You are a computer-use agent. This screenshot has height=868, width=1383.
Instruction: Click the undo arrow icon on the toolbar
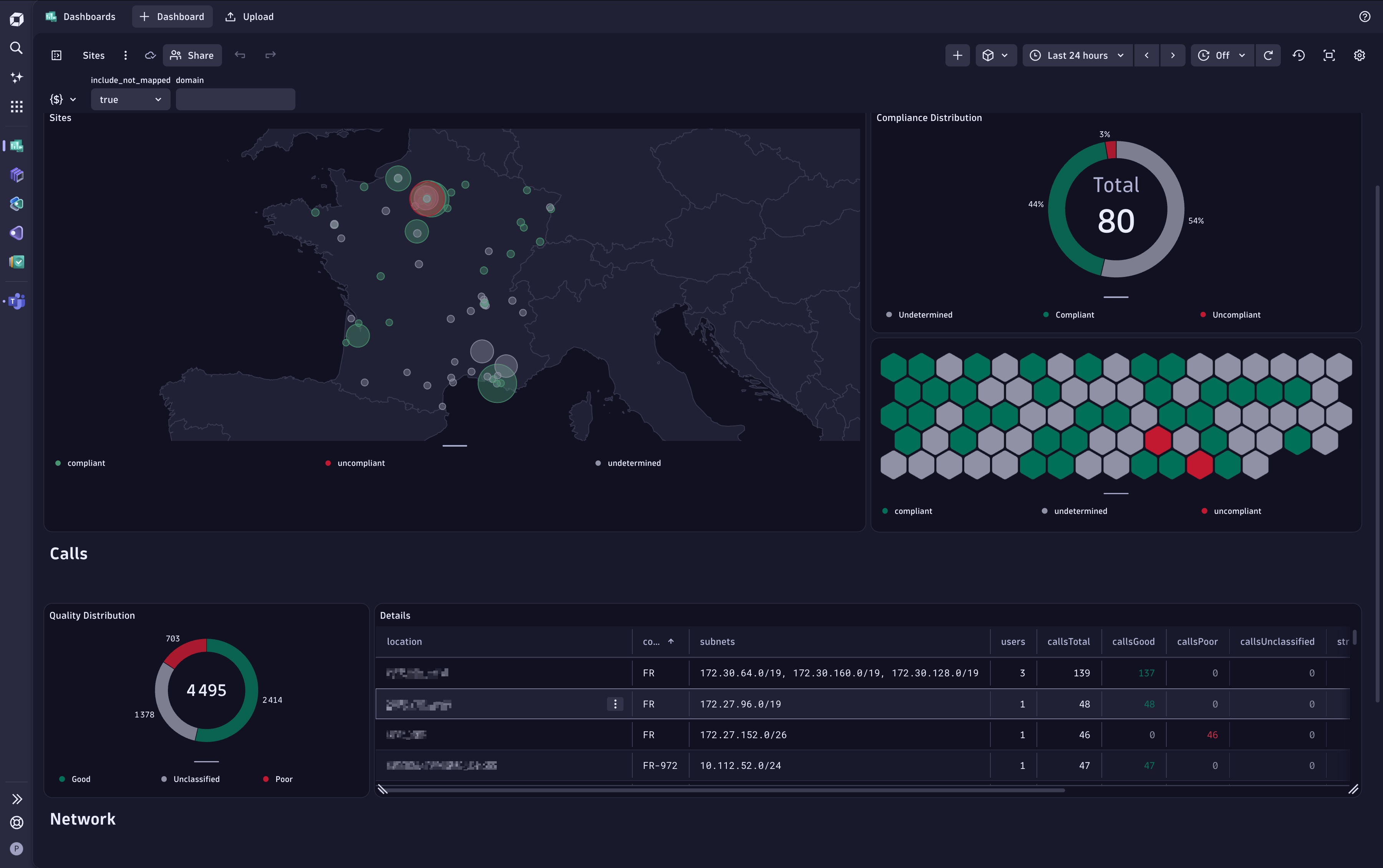pos(240,55)
